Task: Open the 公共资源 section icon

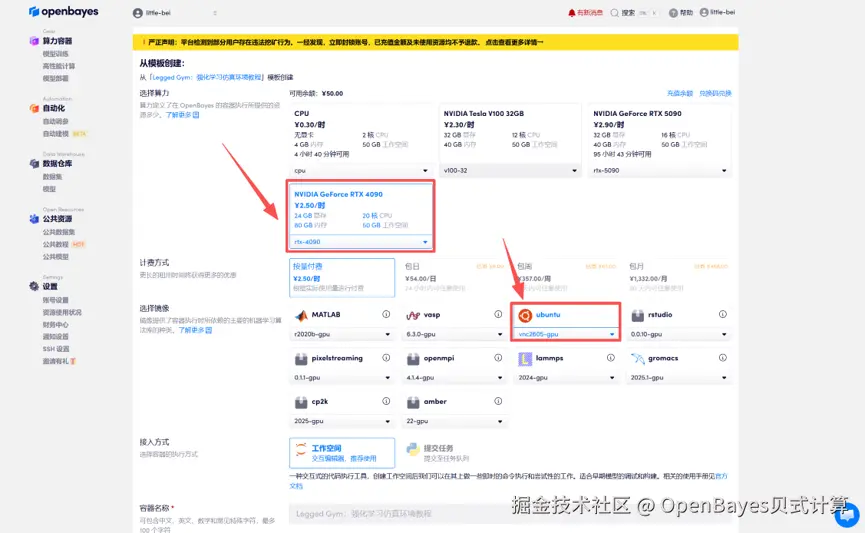Action: point(34,219)
